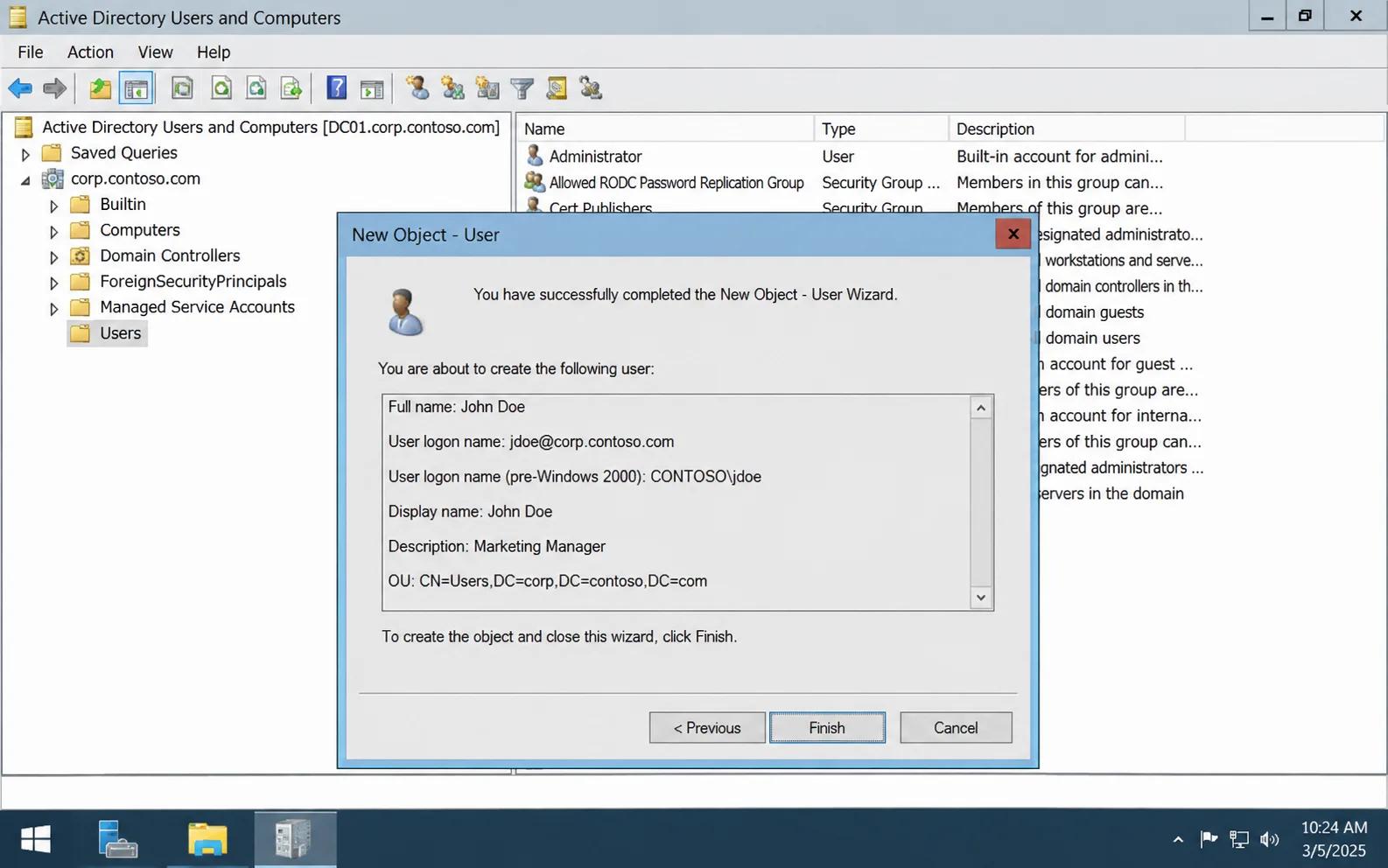Click the Export List toolbar icon
The height and width of the screenshot is (868, 1388).
[x=291, y=88]
